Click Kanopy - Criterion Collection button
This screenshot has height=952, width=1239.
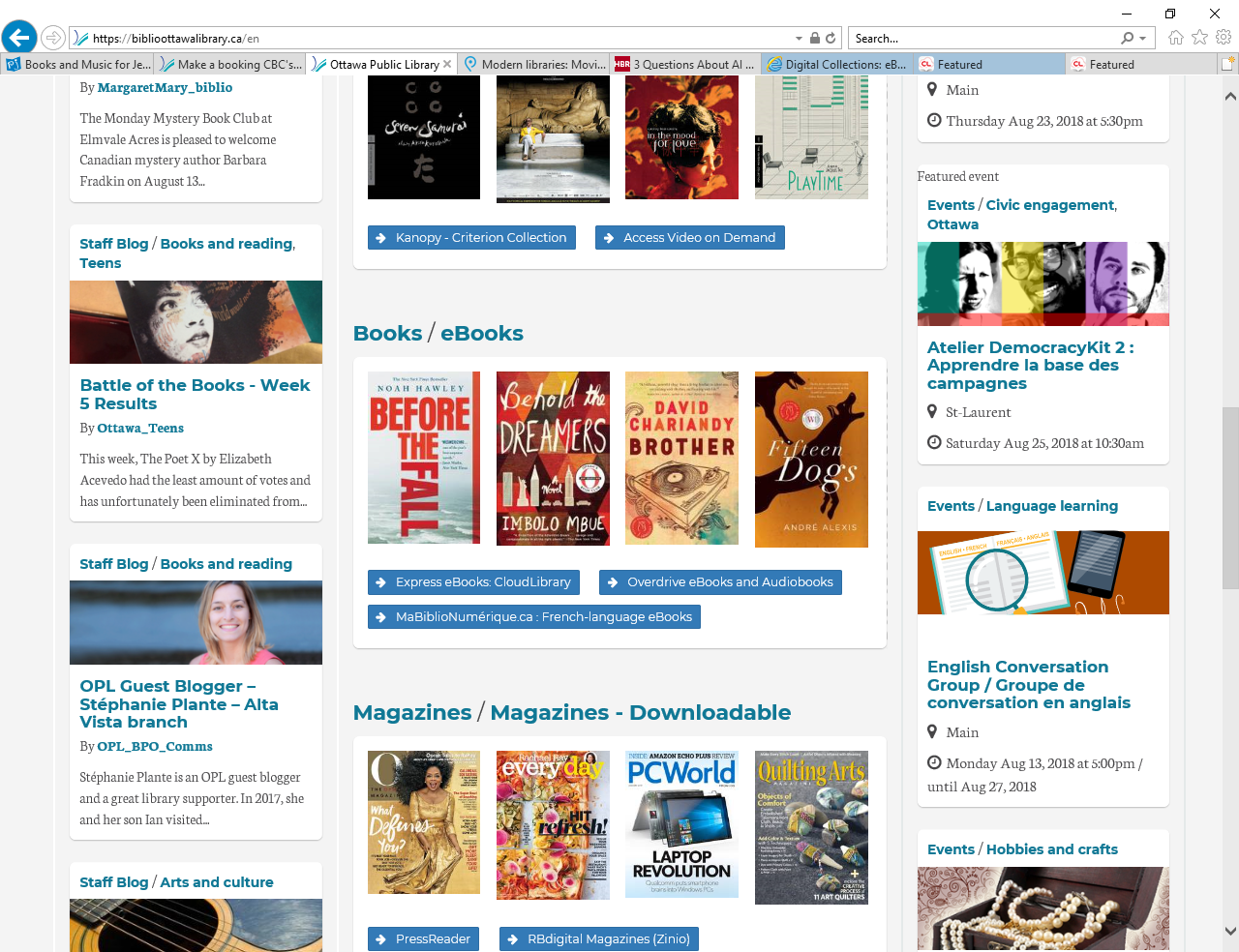tap(471, 237)
